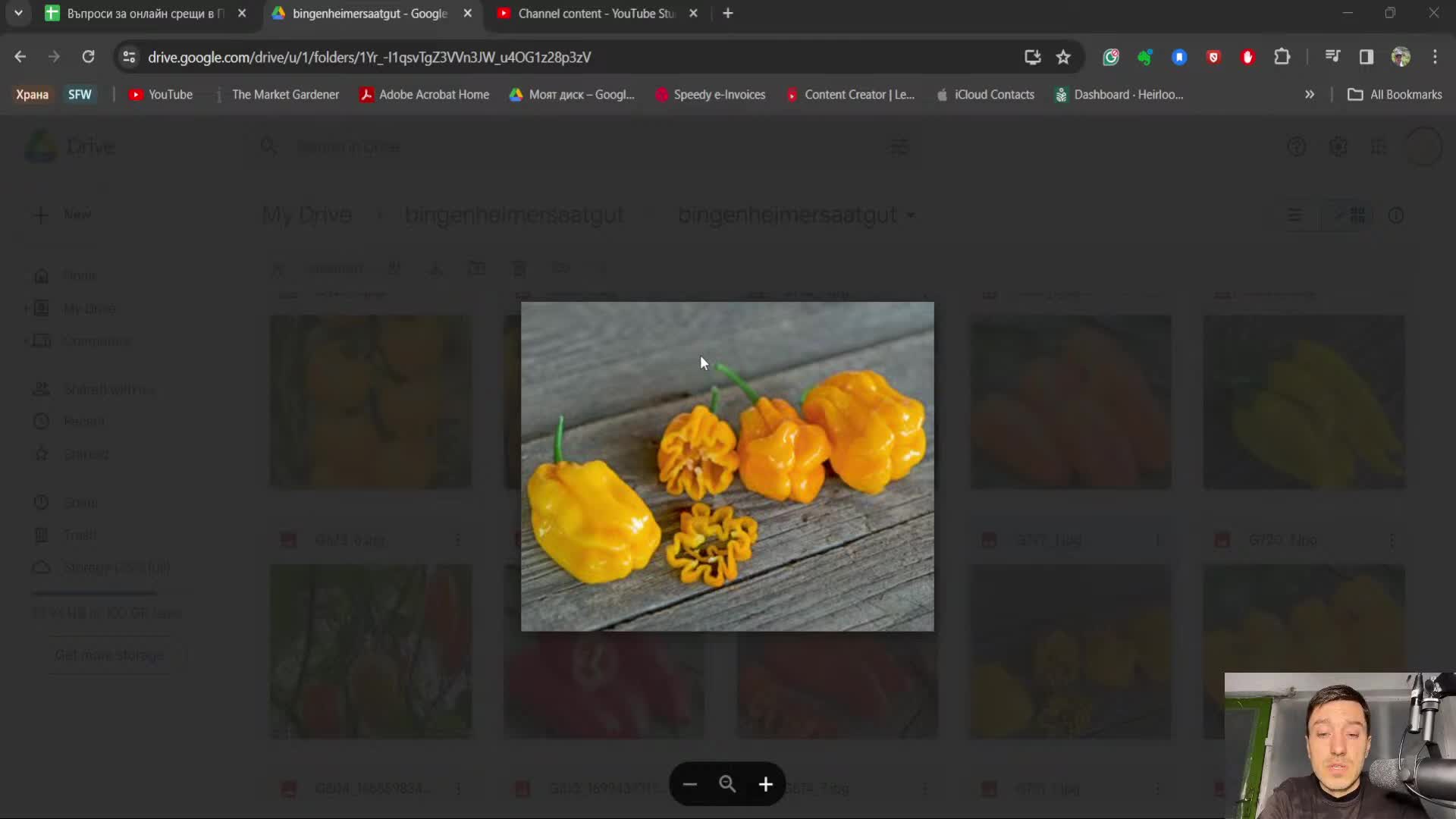Open Drive search filter options icon
Screen dimensions: 1456x819
pos(899,147)
